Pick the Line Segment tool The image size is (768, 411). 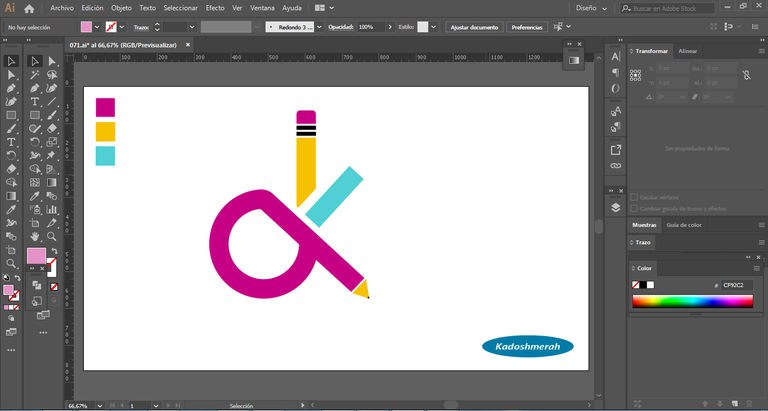pos(52,102)
